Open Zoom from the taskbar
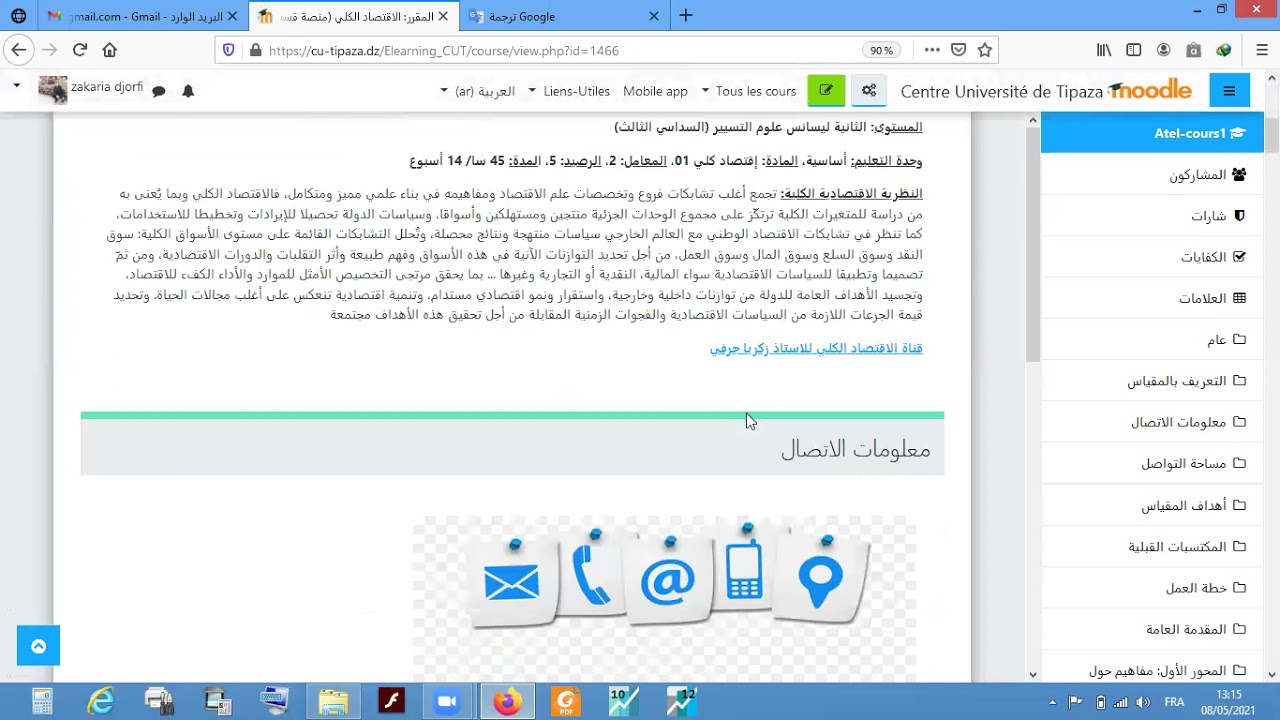This screenshot has height=720, width=1280. (x=447, y=702)
